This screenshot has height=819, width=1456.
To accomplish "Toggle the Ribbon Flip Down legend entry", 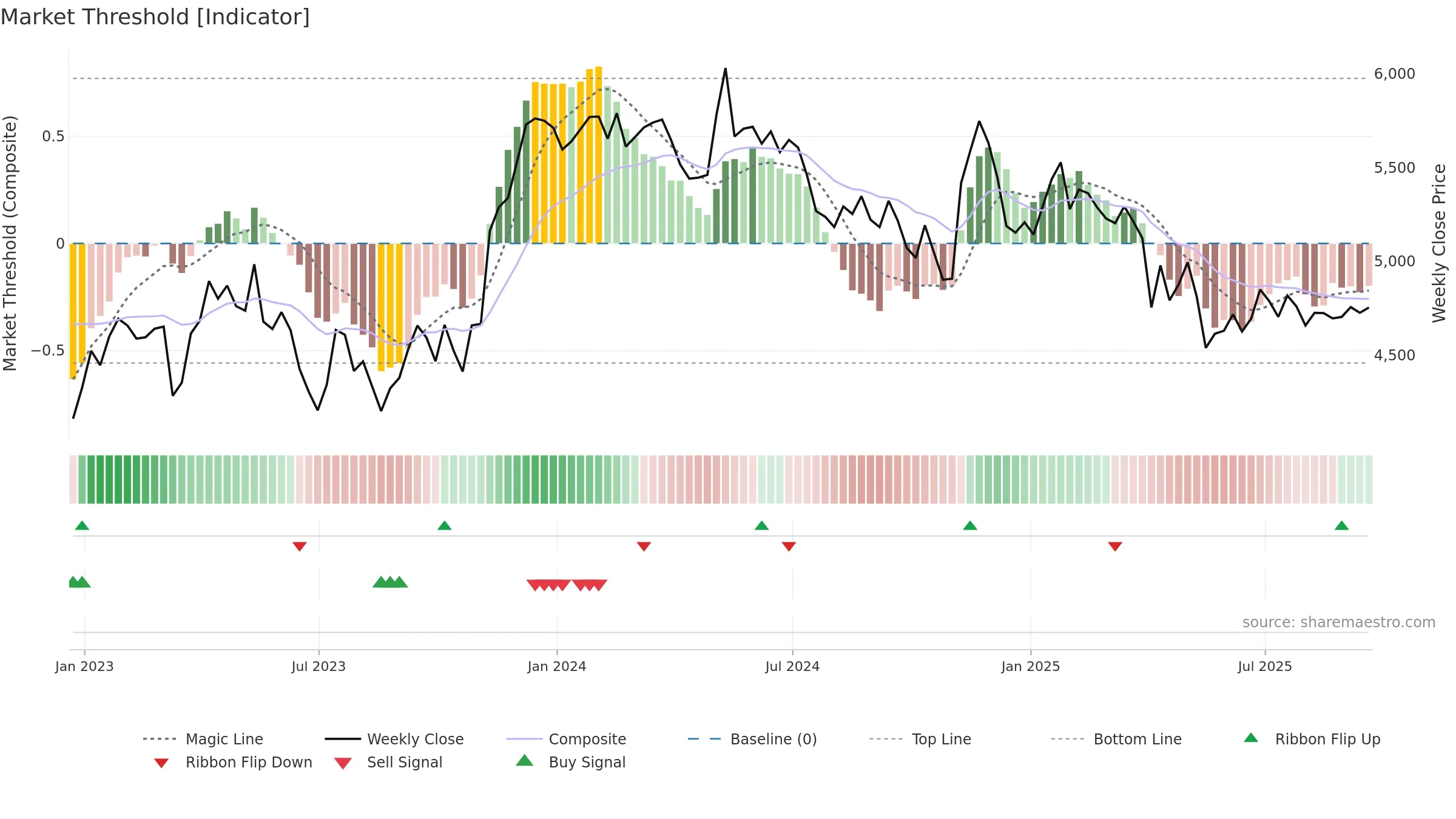I will [x=232, y=762].
